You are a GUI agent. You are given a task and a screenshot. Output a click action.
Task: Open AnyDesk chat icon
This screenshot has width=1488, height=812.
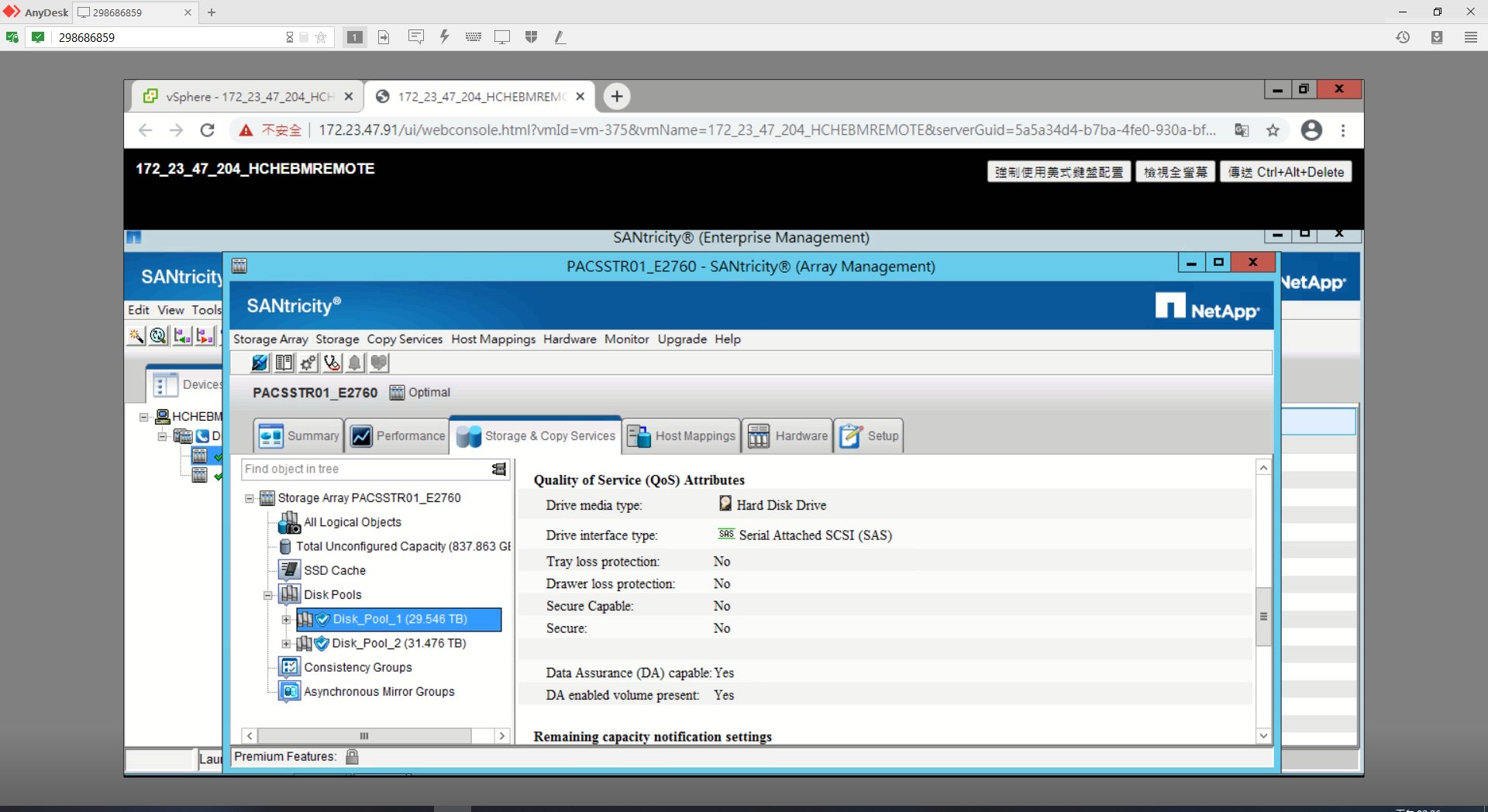pyautogui.click(x=416, y=37)
